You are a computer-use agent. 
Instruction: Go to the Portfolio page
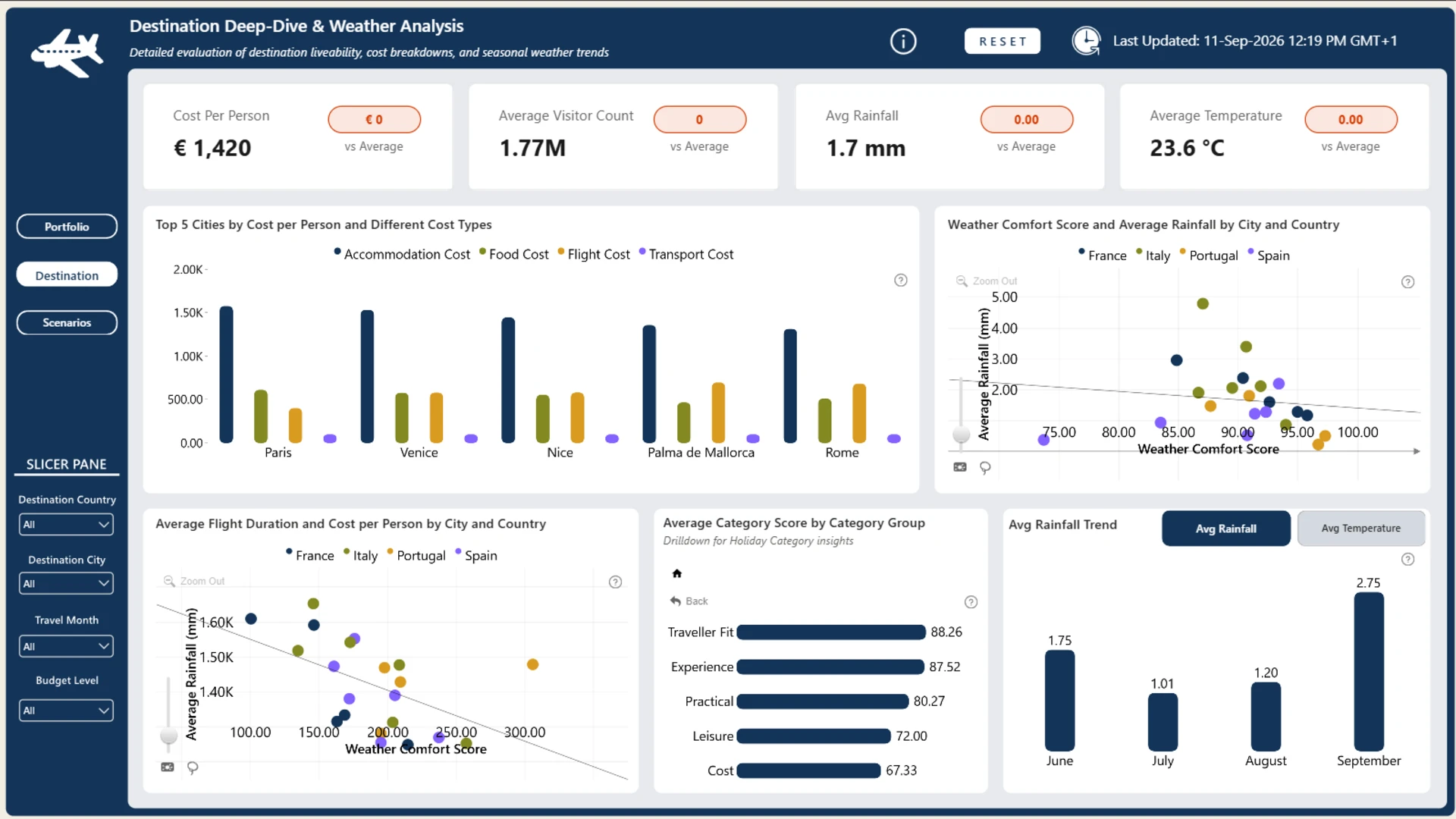click(67, 227)
